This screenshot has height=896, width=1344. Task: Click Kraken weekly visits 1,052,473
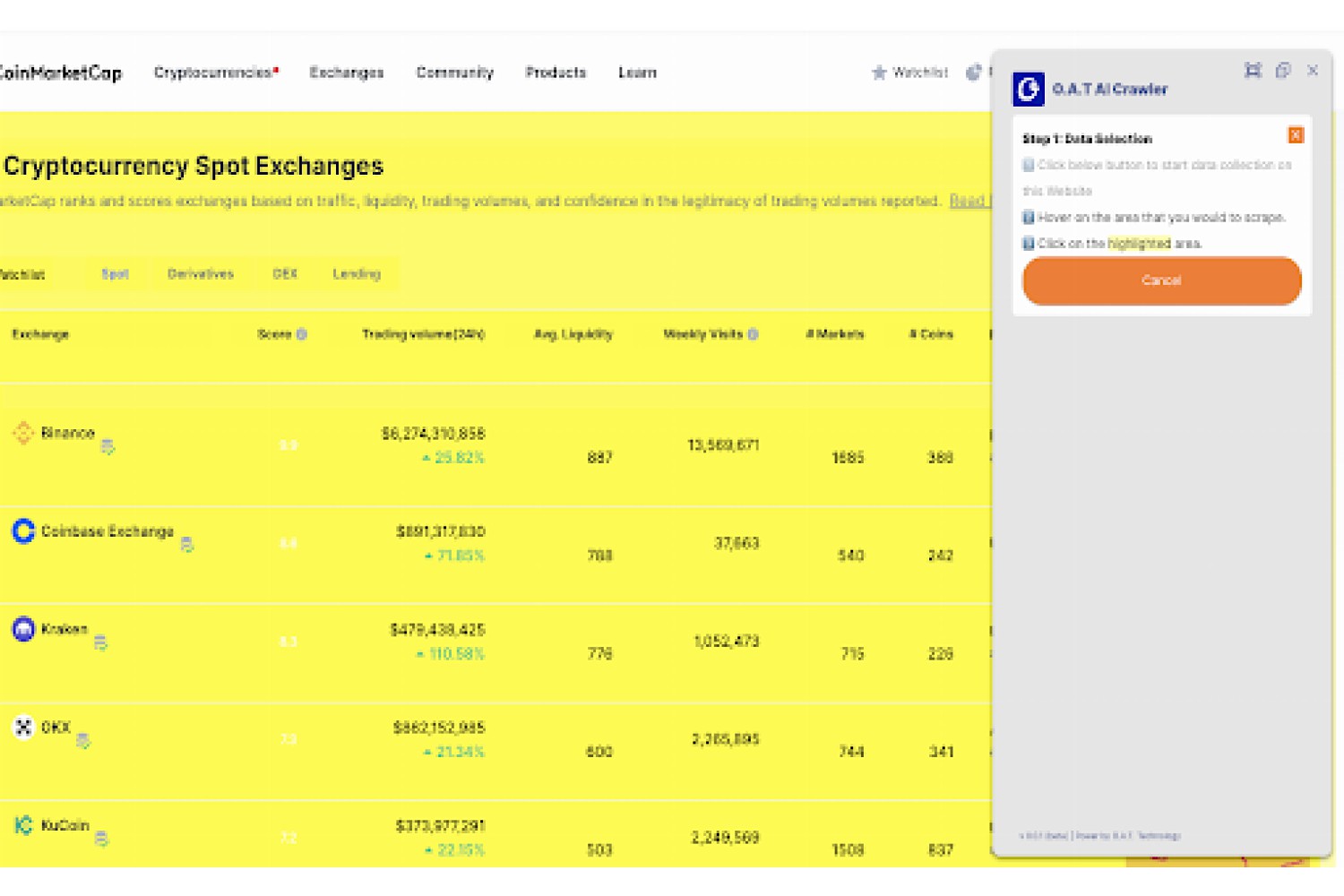[x=727, y=642]
